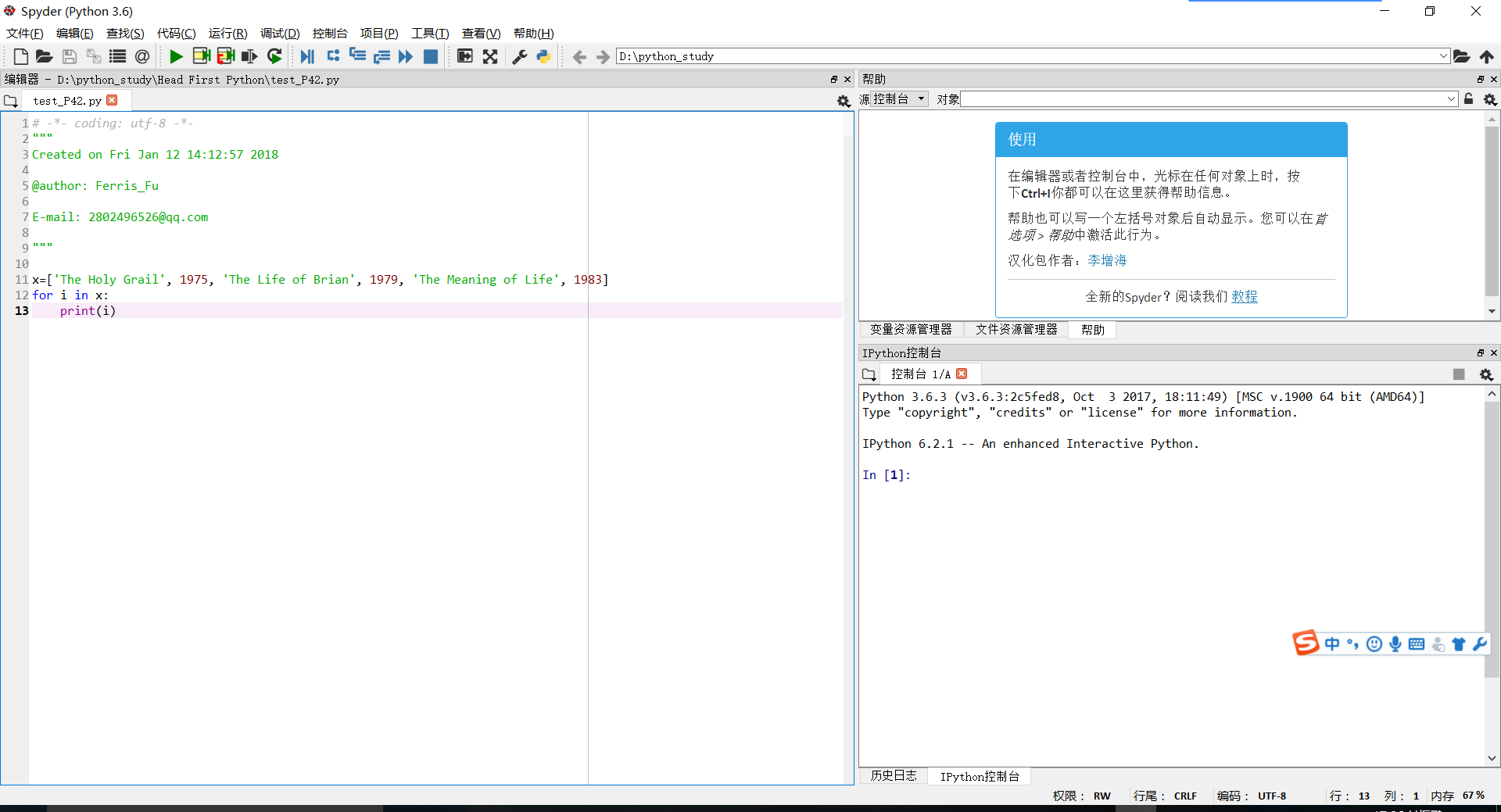Open the PYTHONPATH manager
Screen dimensions: 1501x812
point(543,56)
